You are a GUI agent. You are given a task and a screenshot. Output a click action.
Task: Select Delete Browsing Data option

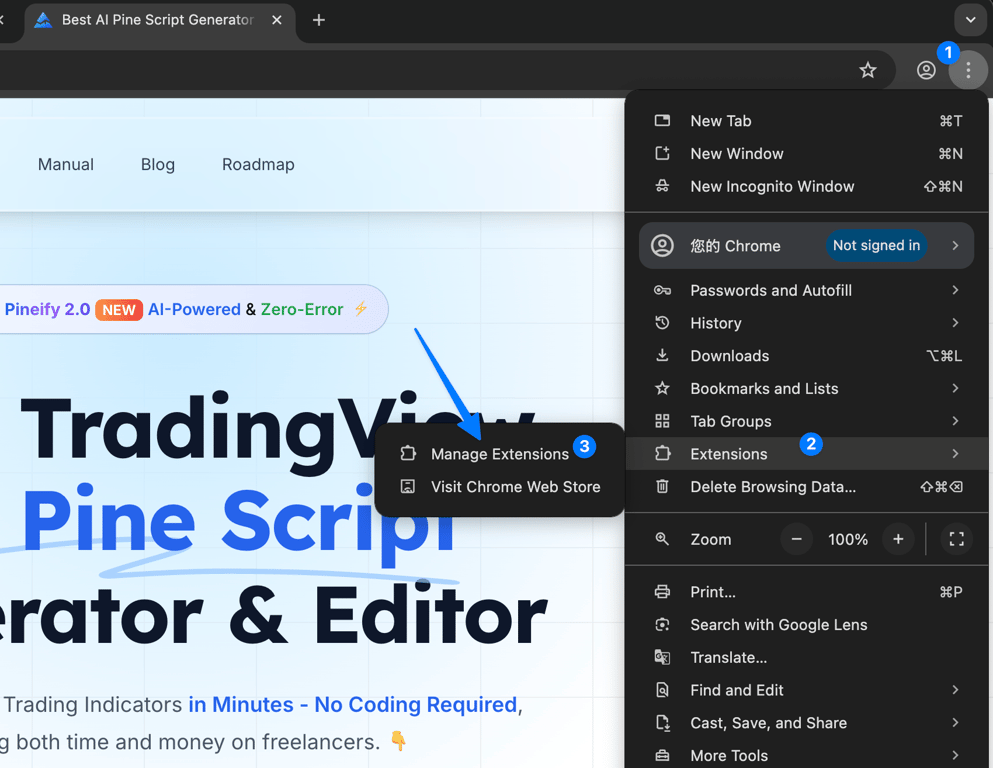[772, 487]
